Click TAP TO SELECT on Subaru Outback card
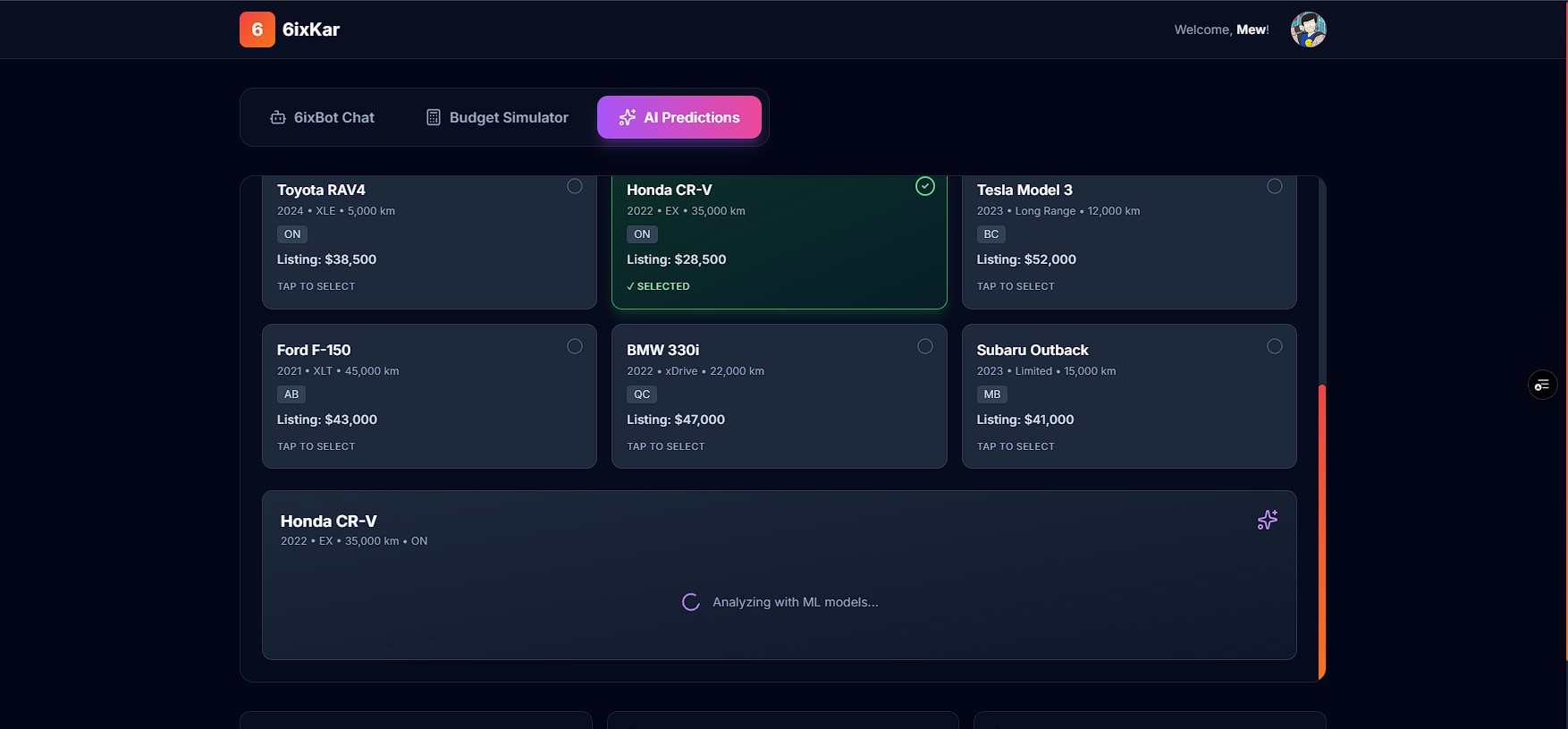 [1016, 446]
